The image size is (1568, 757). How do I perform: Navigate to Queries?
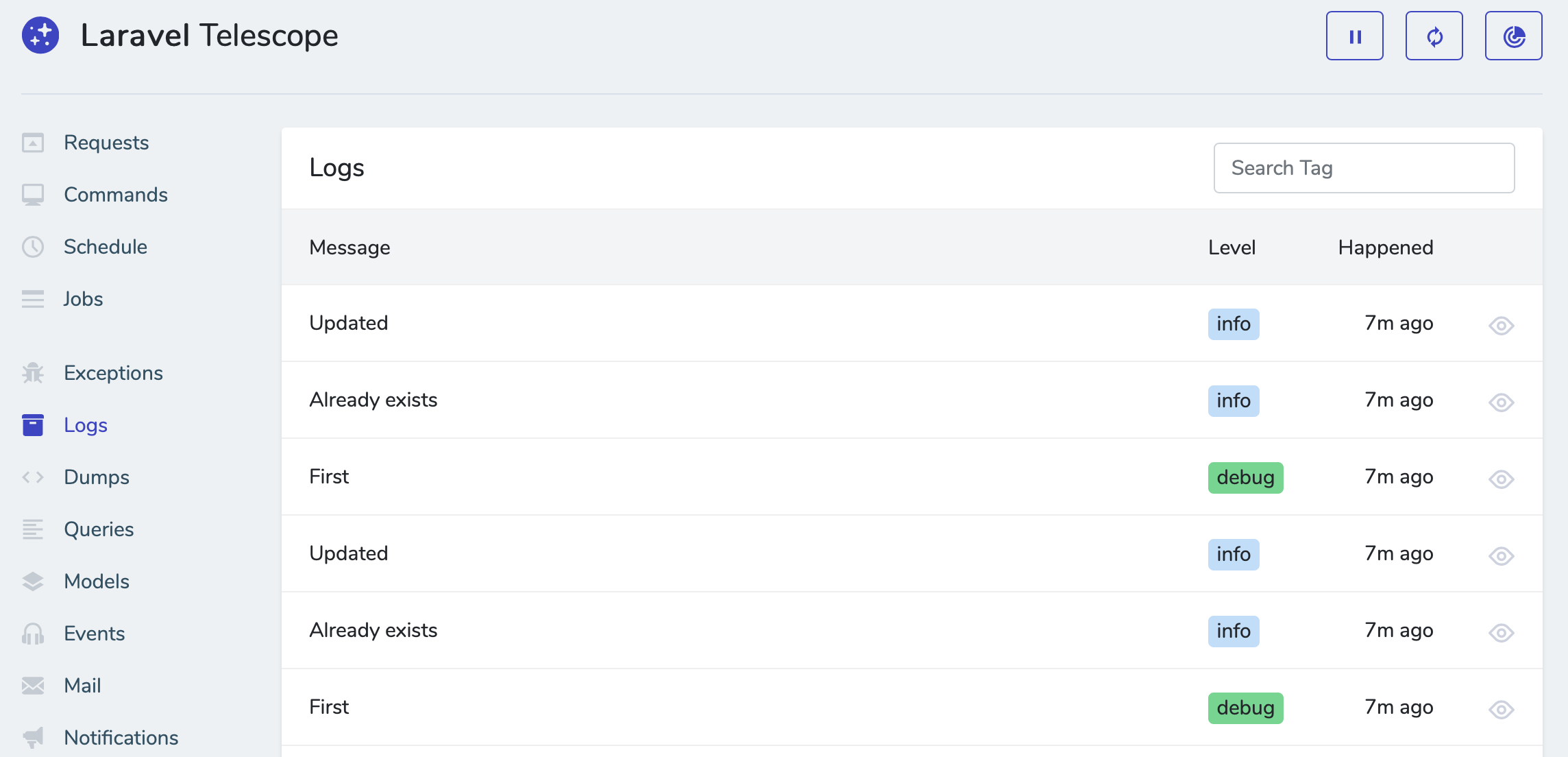pos(98,529)
